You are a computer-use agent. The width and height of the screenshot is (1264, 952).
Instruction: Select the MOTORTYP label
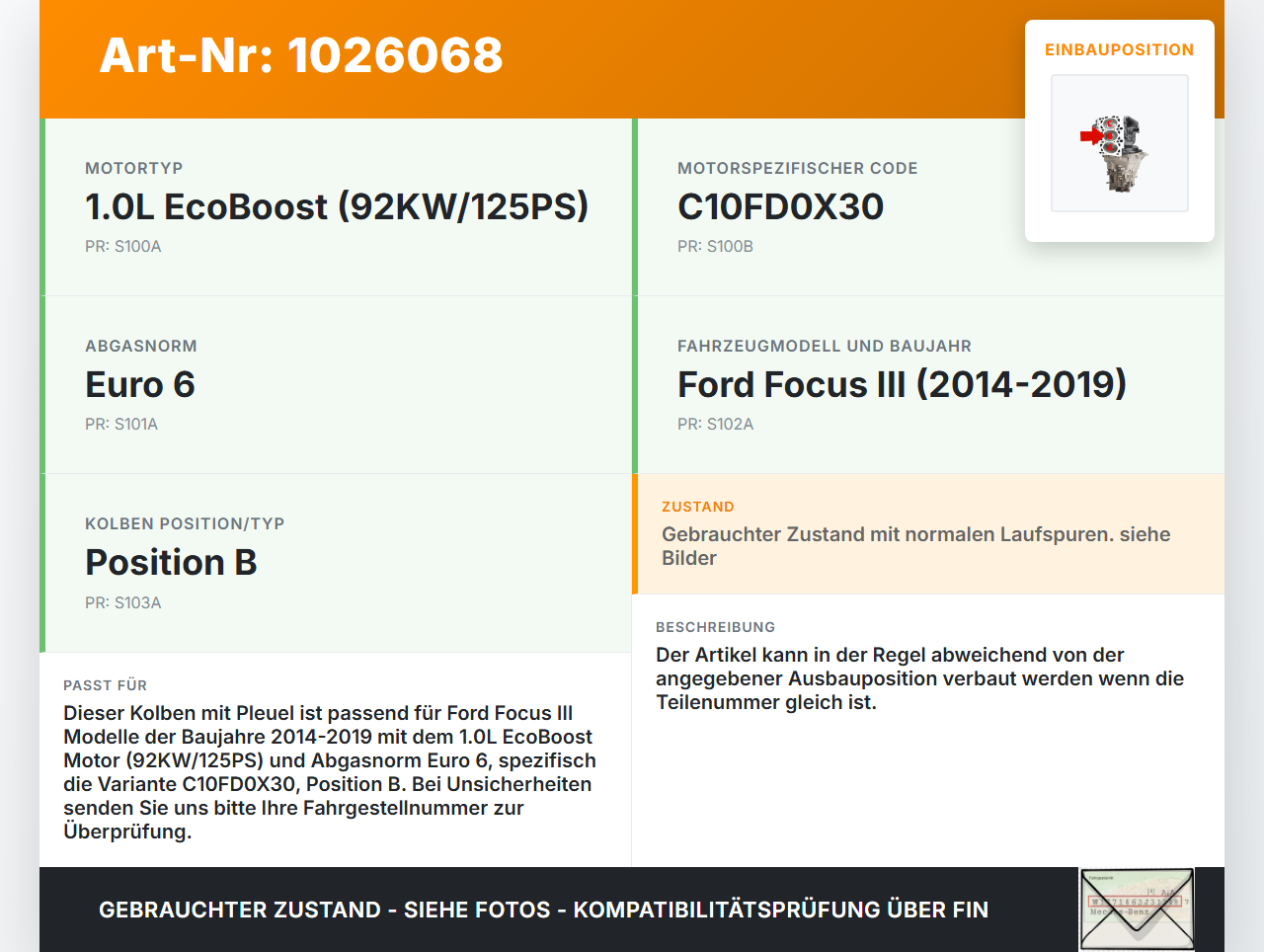(x=134, y=168)
